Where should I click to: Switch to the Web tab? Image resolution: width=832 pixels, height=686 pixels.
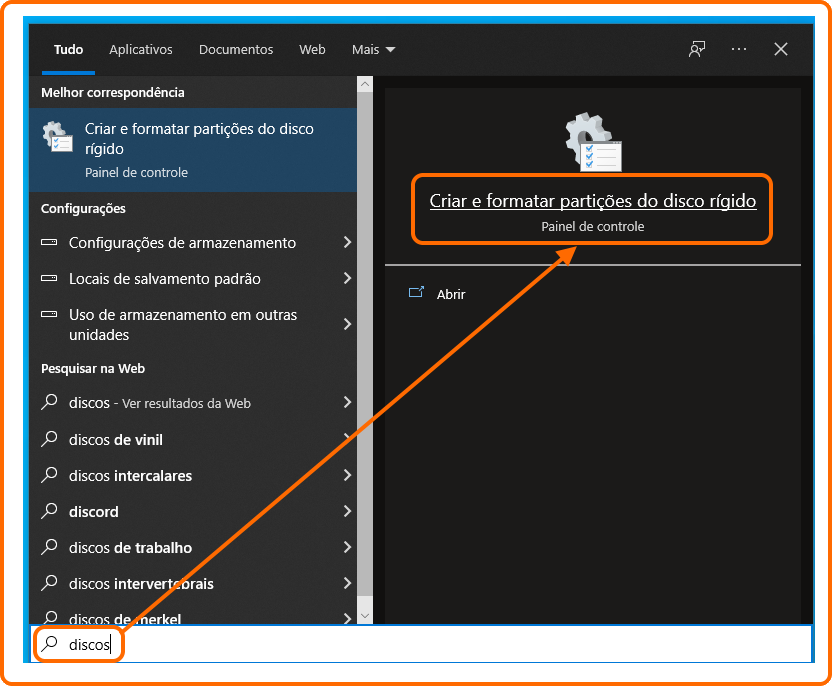(312, 49)
